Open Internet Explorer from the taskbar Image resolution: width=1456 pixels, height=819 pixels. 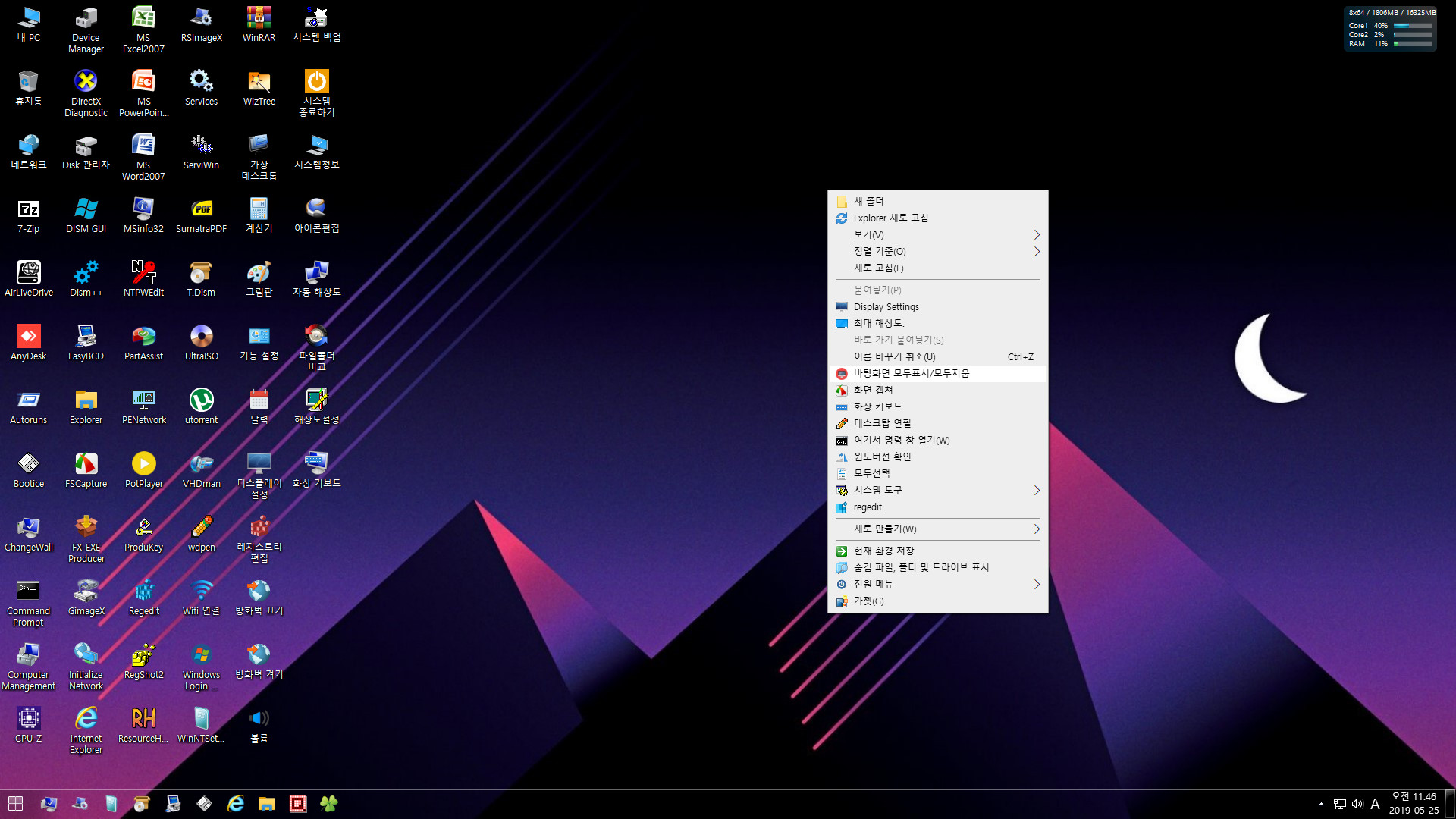[236, 804]
